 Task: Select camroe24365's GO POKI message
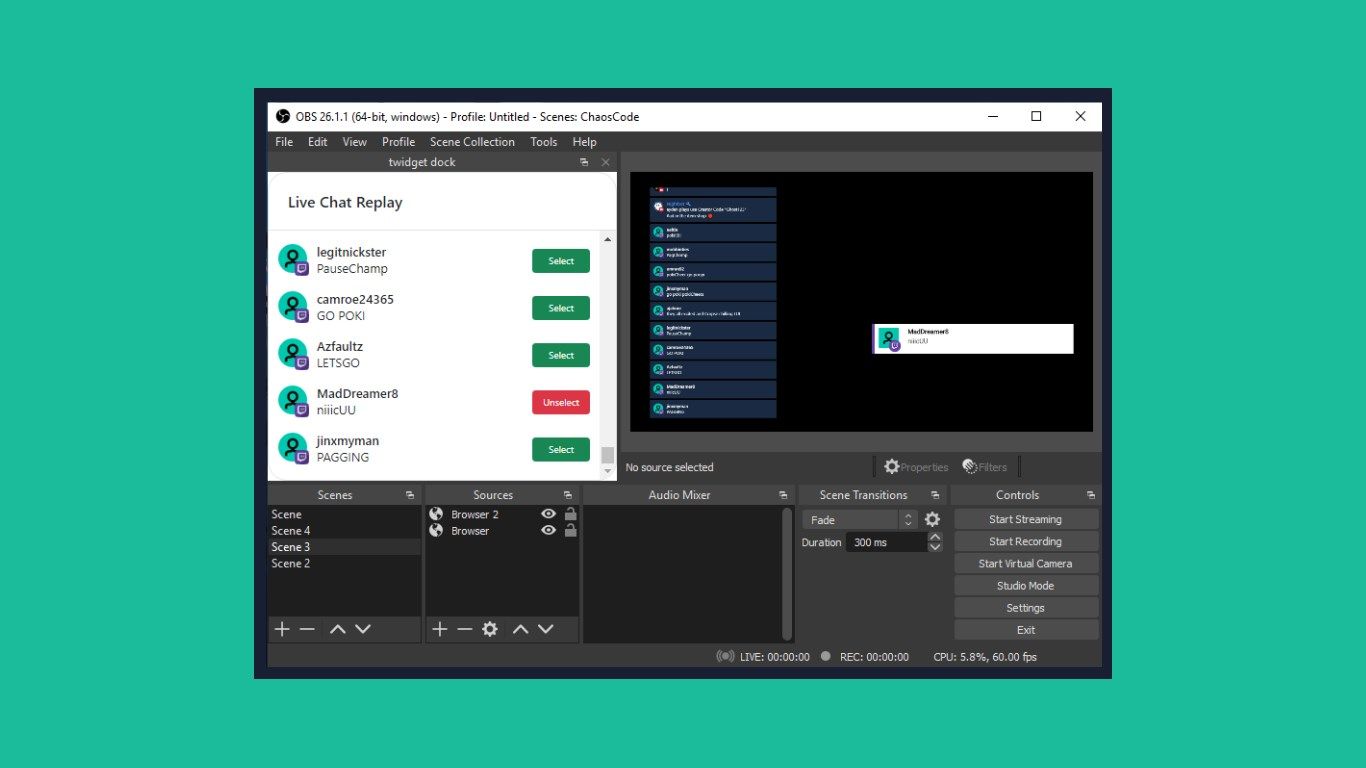click(561, 308)
